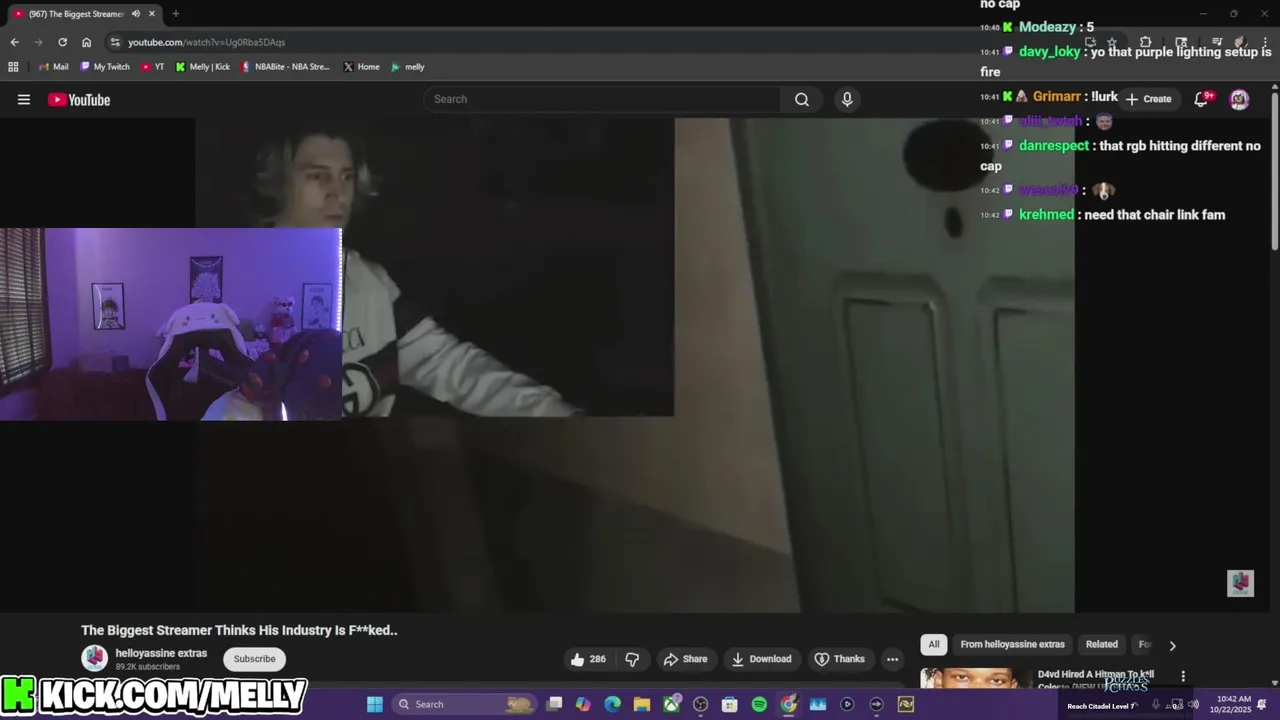Screen dimensions: 1280x720
Task: Open the taskbar clock and date
Action: pyautogui.click(x=1229, y=704)
